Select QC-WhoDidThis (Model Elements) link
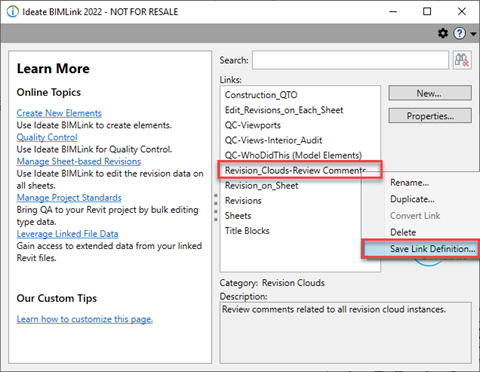Screen dimensions: 480x372 click(293, 155)
